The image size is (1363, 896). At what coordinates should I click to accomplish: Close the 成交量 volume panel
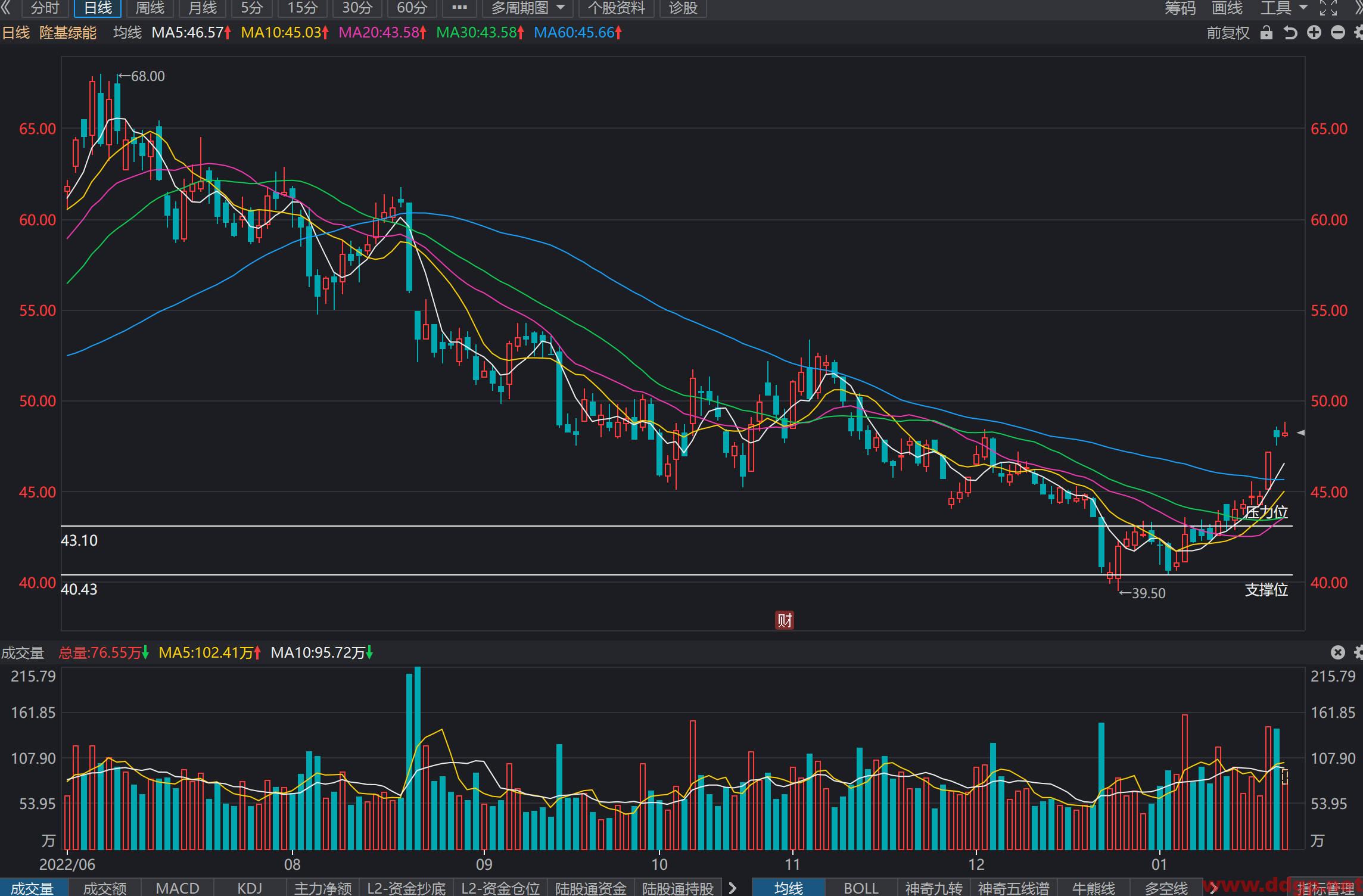1338,652
